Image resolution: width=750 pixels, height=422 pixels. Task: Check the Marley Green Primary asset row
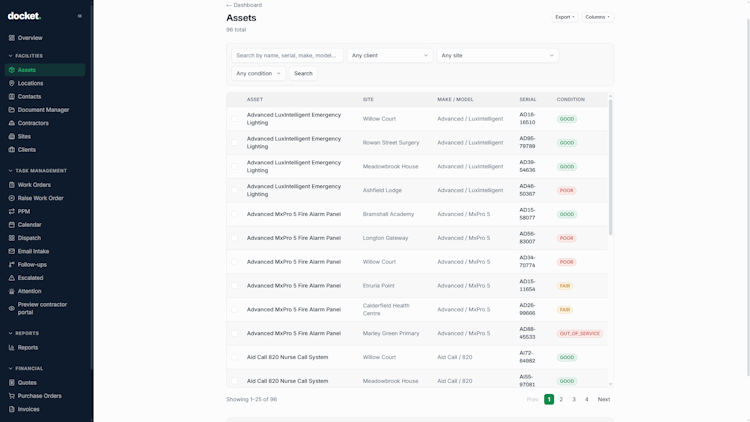point(234,333)
